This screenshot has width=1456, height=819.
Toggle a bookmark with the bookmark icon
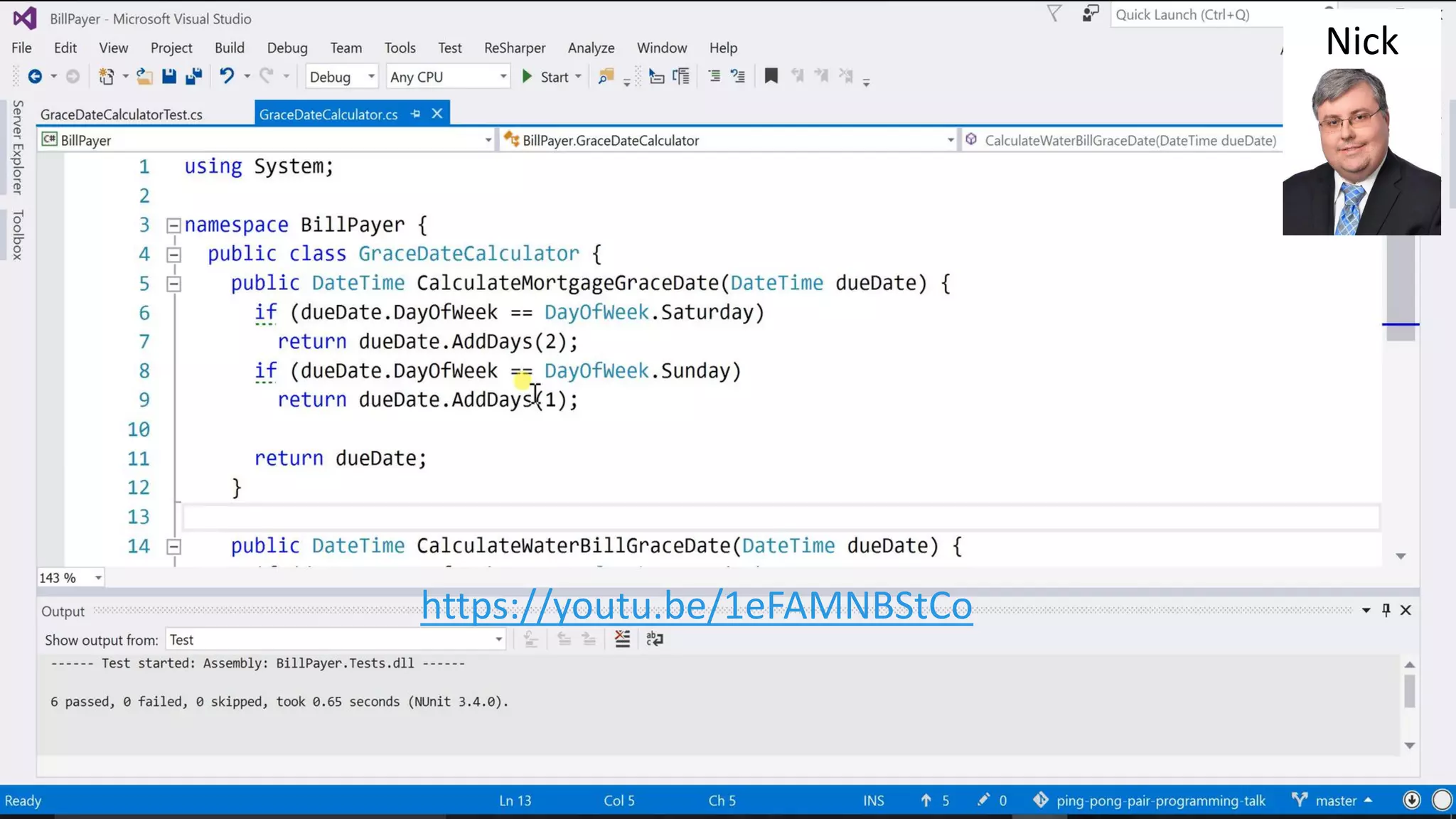pyautogui.click(x=771, y=76)
